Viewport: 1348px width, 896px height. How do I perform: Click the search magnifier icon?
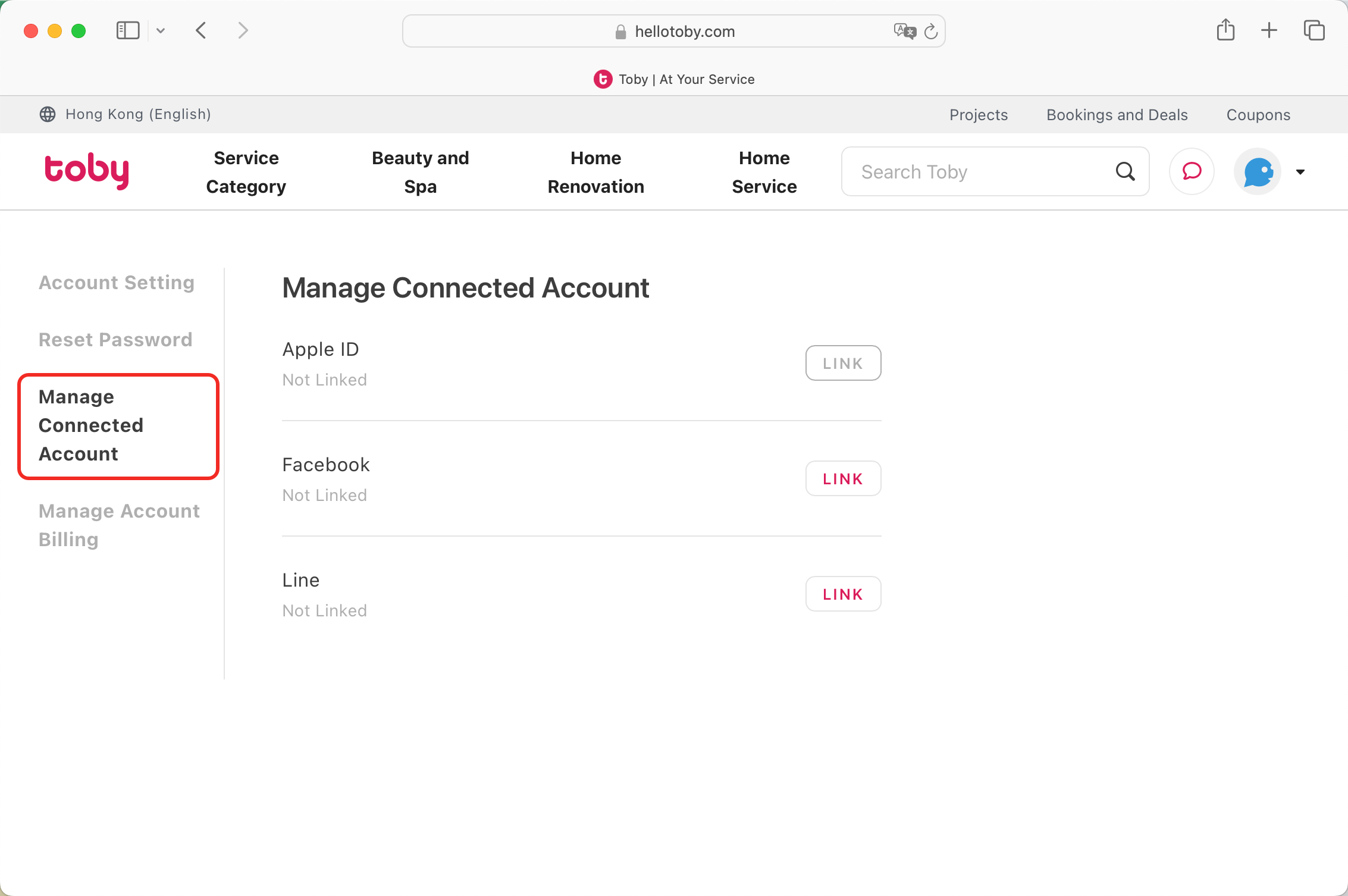click(x=1125, y=171)
